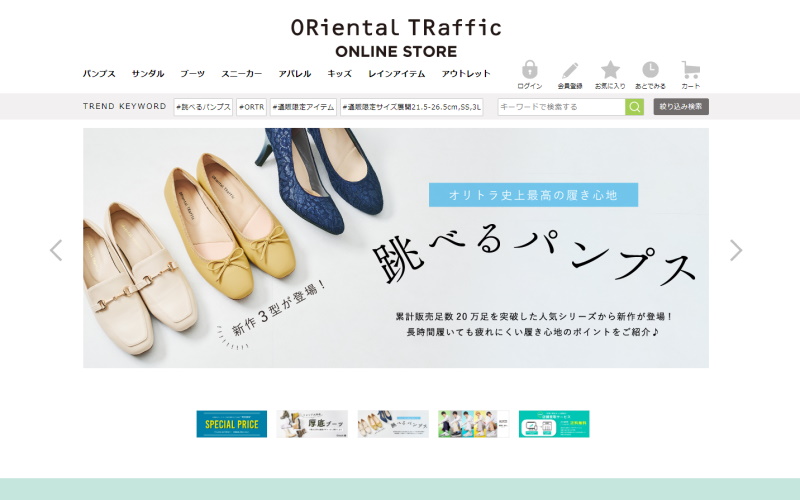Open favorites star icon
Image resolution: width=800 pixels, height=500 pixels.
pos(610,71)
